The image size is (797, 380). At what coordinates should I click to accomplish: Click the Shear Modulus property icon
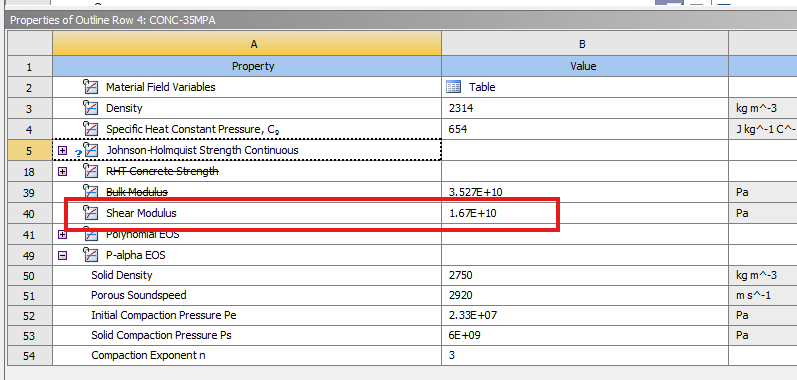point(90,213)
